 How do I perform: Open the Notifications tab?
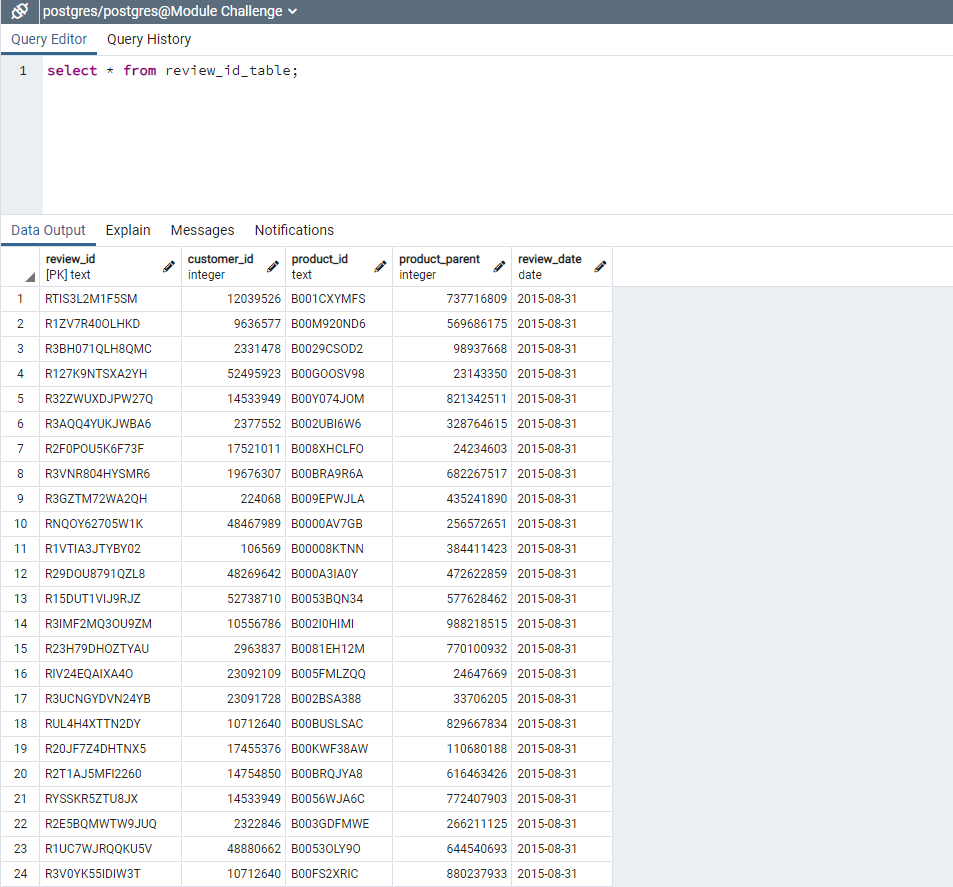pos(294,230)
